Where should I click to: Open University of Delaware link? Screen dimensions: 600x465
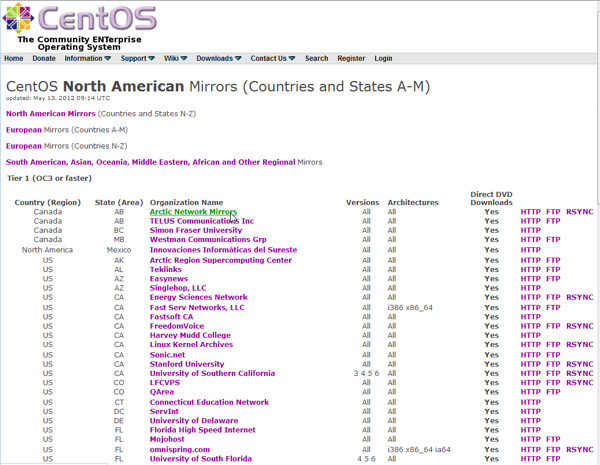[194, 420]
